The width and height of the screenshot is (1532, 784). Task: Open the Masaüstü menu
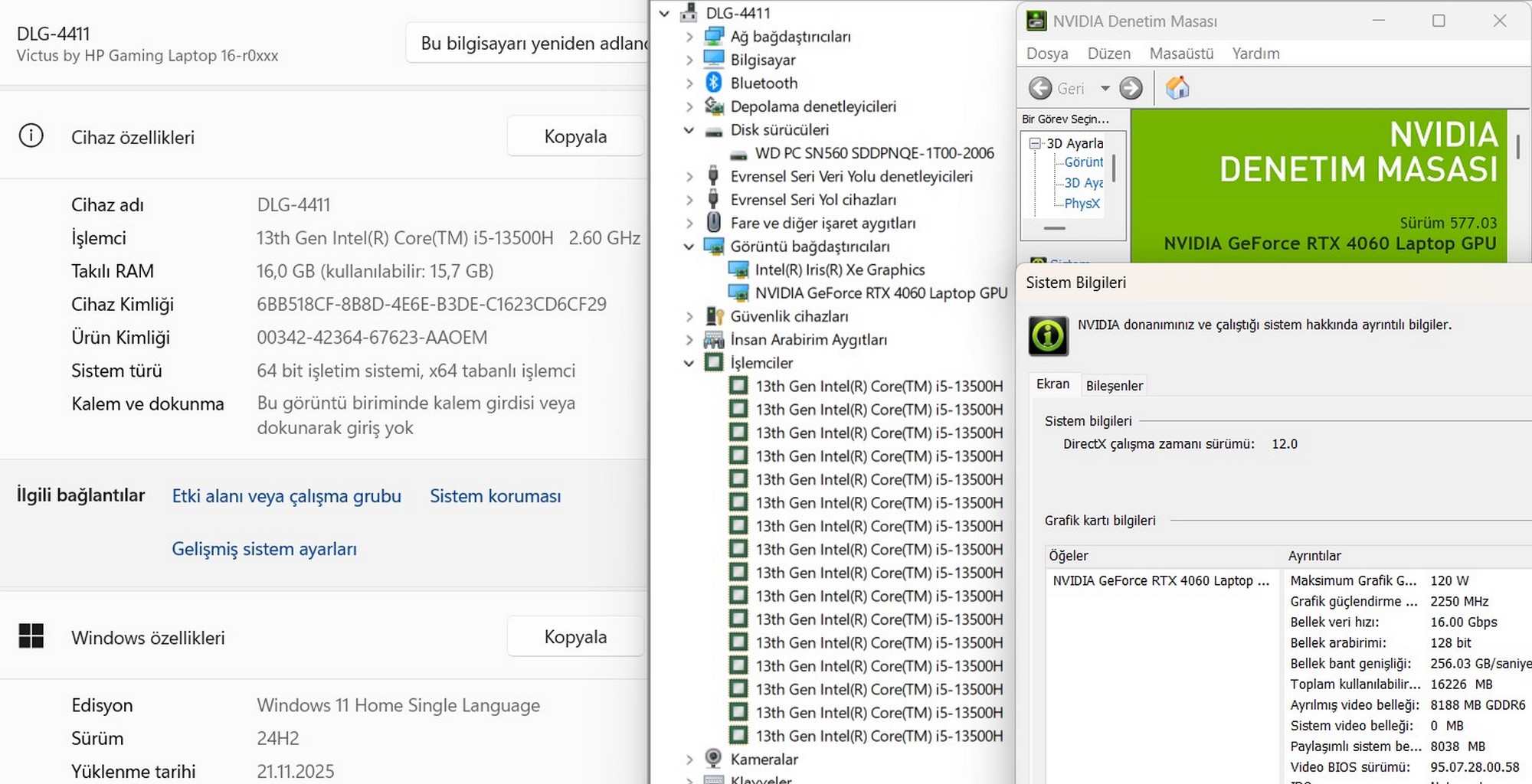click(x=1181, y=54)
